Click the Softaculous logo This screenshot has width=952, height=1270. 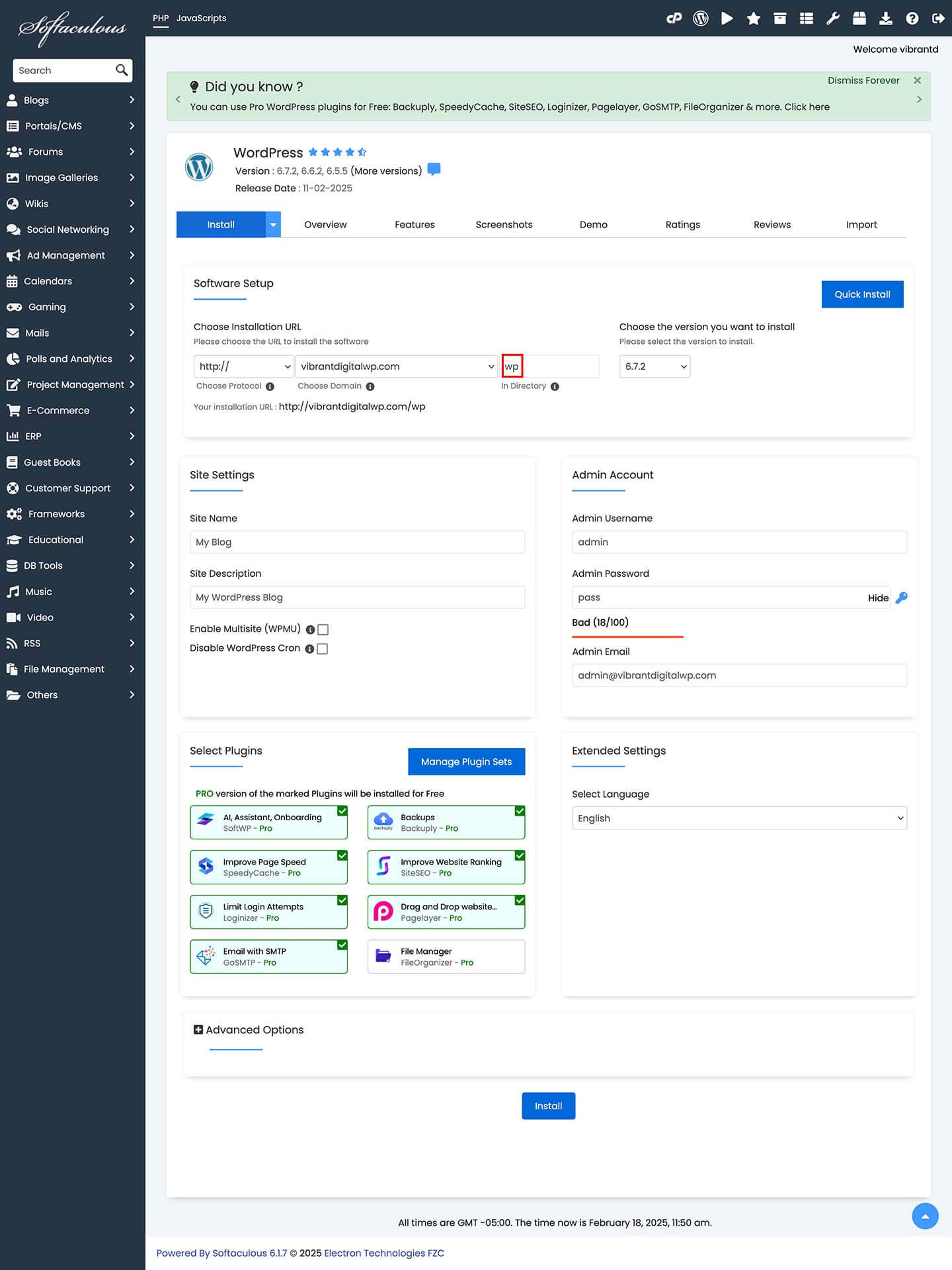tap(73, 28)
